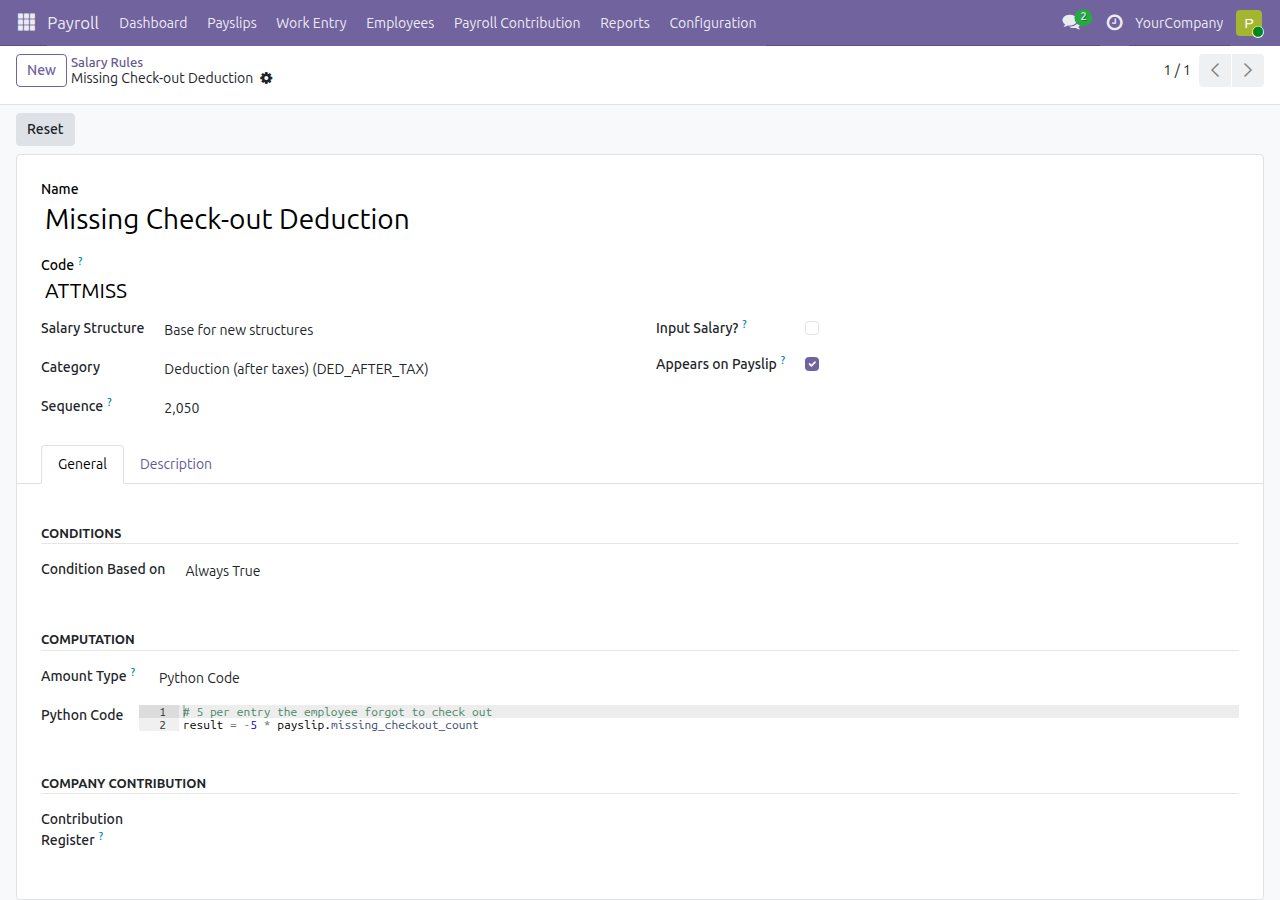
Task: Open the gear actions menu
Action: (266, 78)
